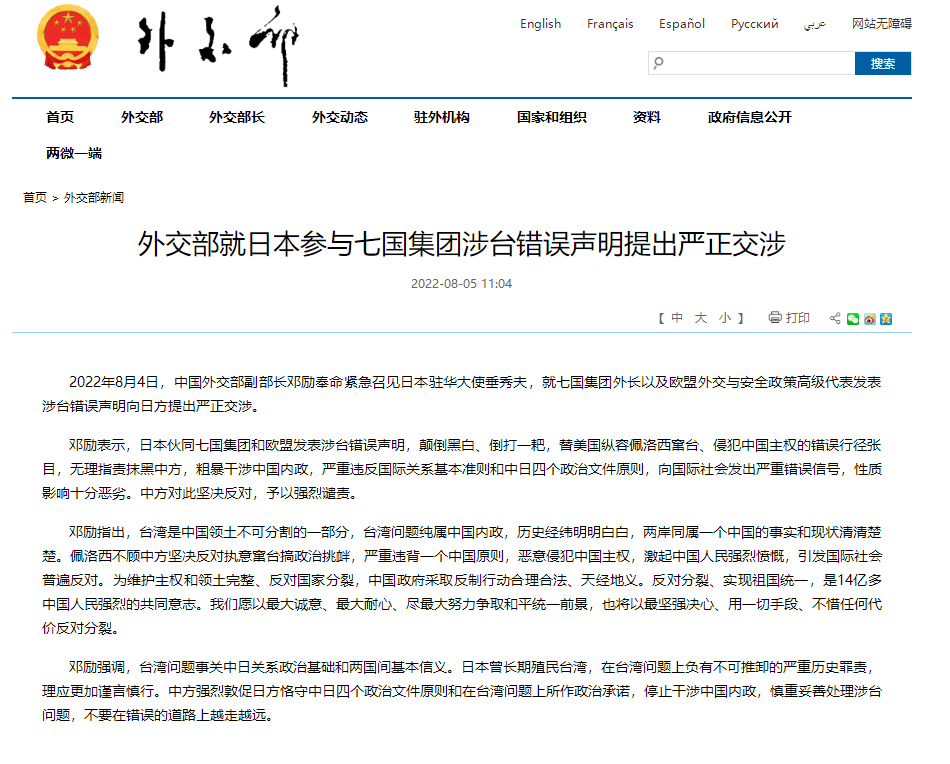The width and height of the screenshot is (950, 764).
Task: Set font size to 小
Action: [725, 318]
